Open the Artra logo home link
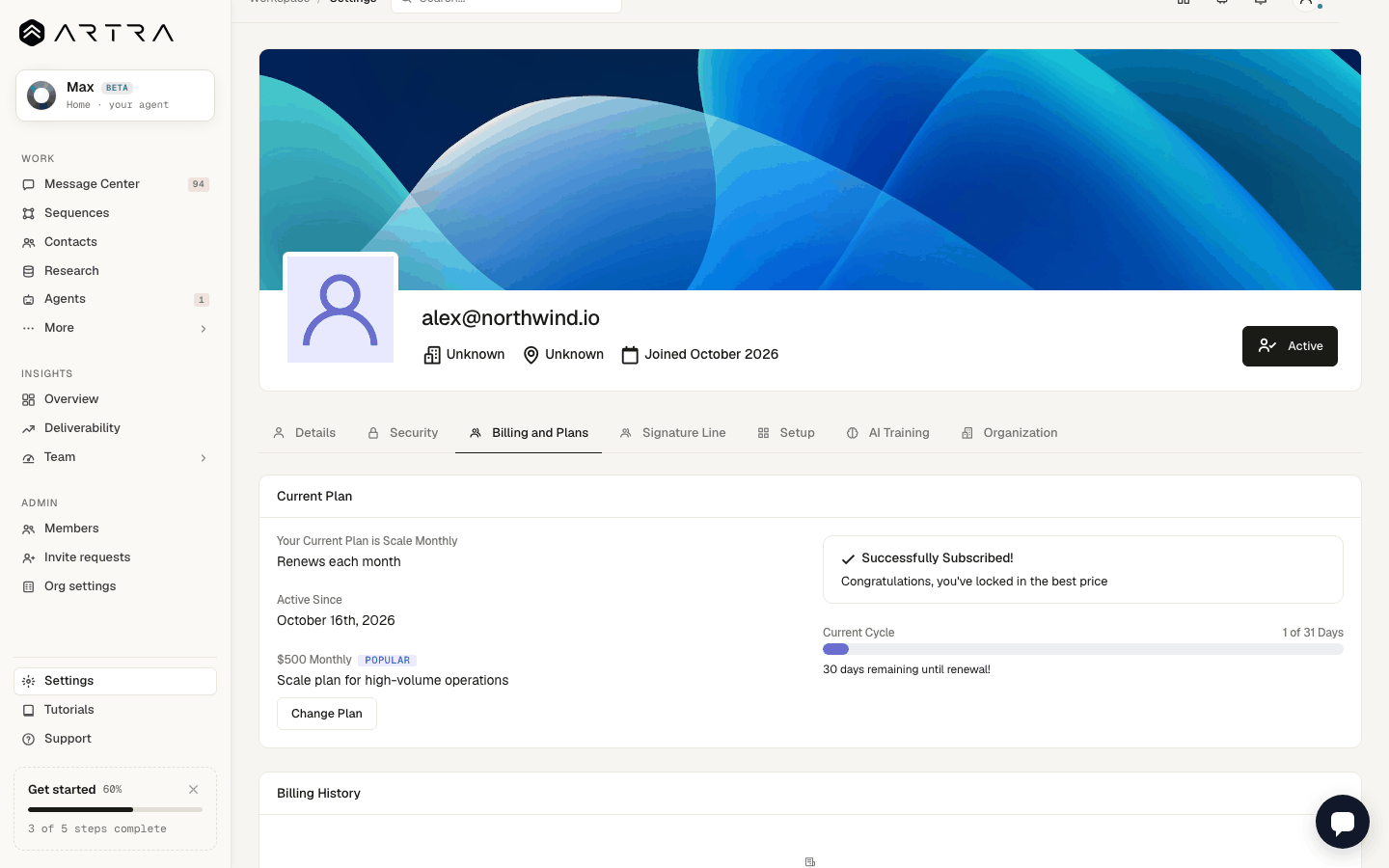The height and width of the screenshot is (868, 1389). pos(96,33)
